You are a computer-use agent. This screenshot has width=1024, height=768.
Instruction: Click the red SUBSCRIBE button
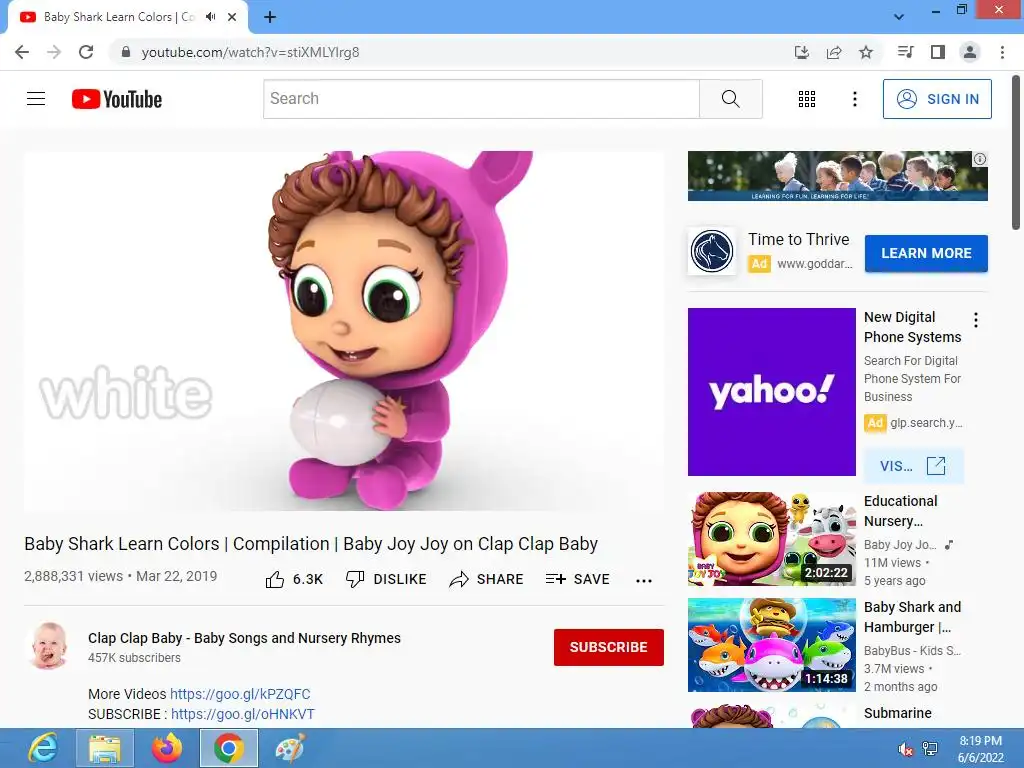(x=609, y=647)
